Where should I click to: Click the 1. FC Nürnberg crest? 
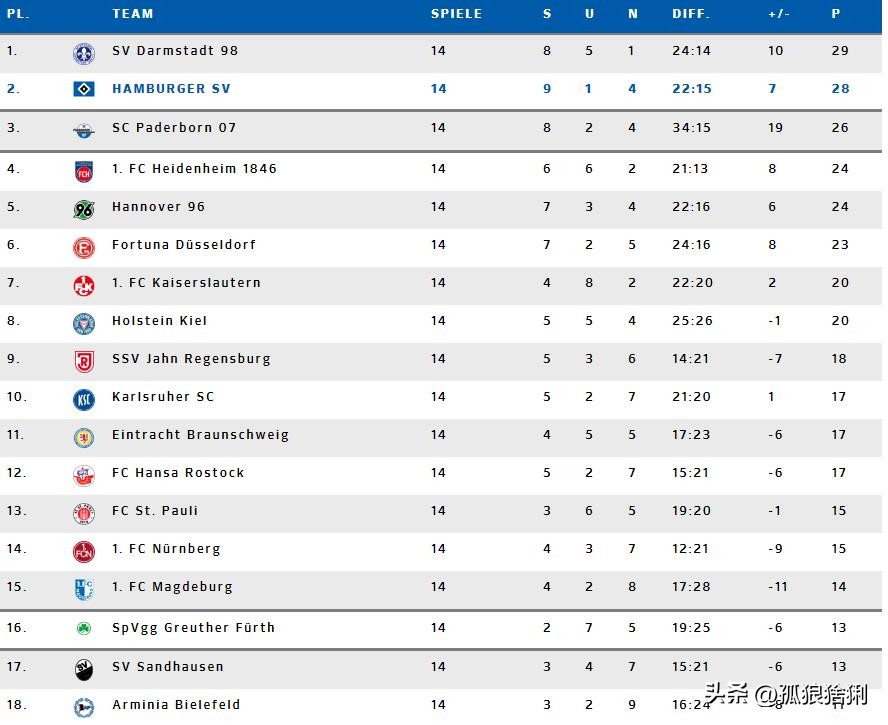pyautogui.click(x=84, y=551)
